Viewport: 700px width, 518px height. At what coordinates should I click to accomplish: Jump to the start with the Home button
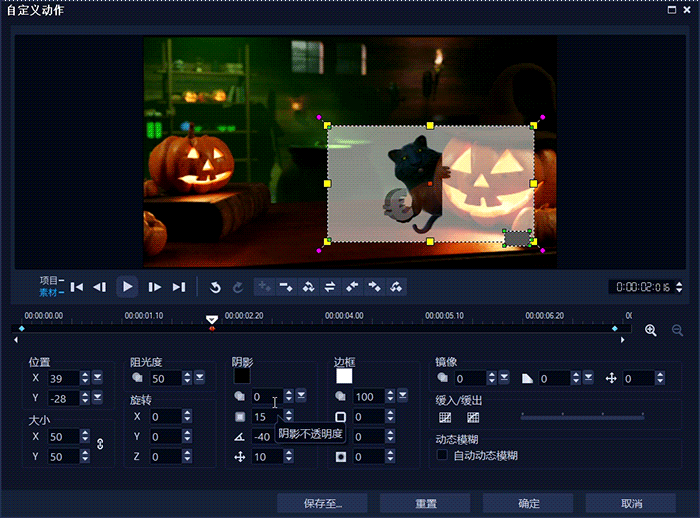pyautogui.click(x=77, y=287)
